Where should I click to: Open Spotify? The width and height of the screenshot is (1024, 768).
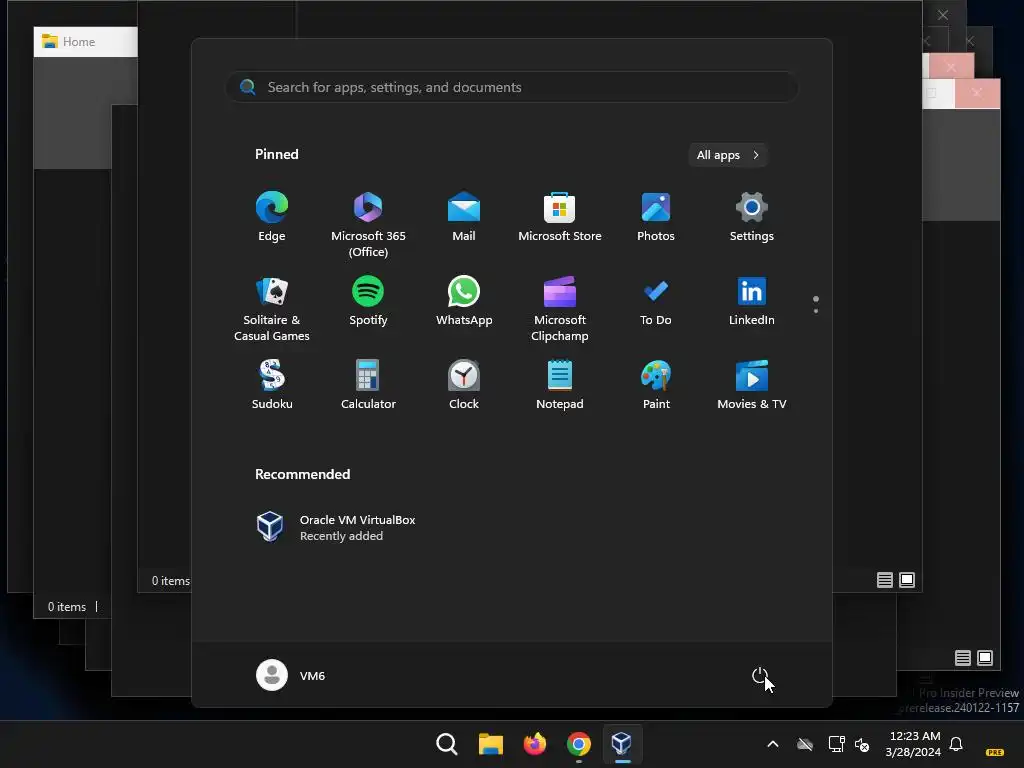coord(368,301)
